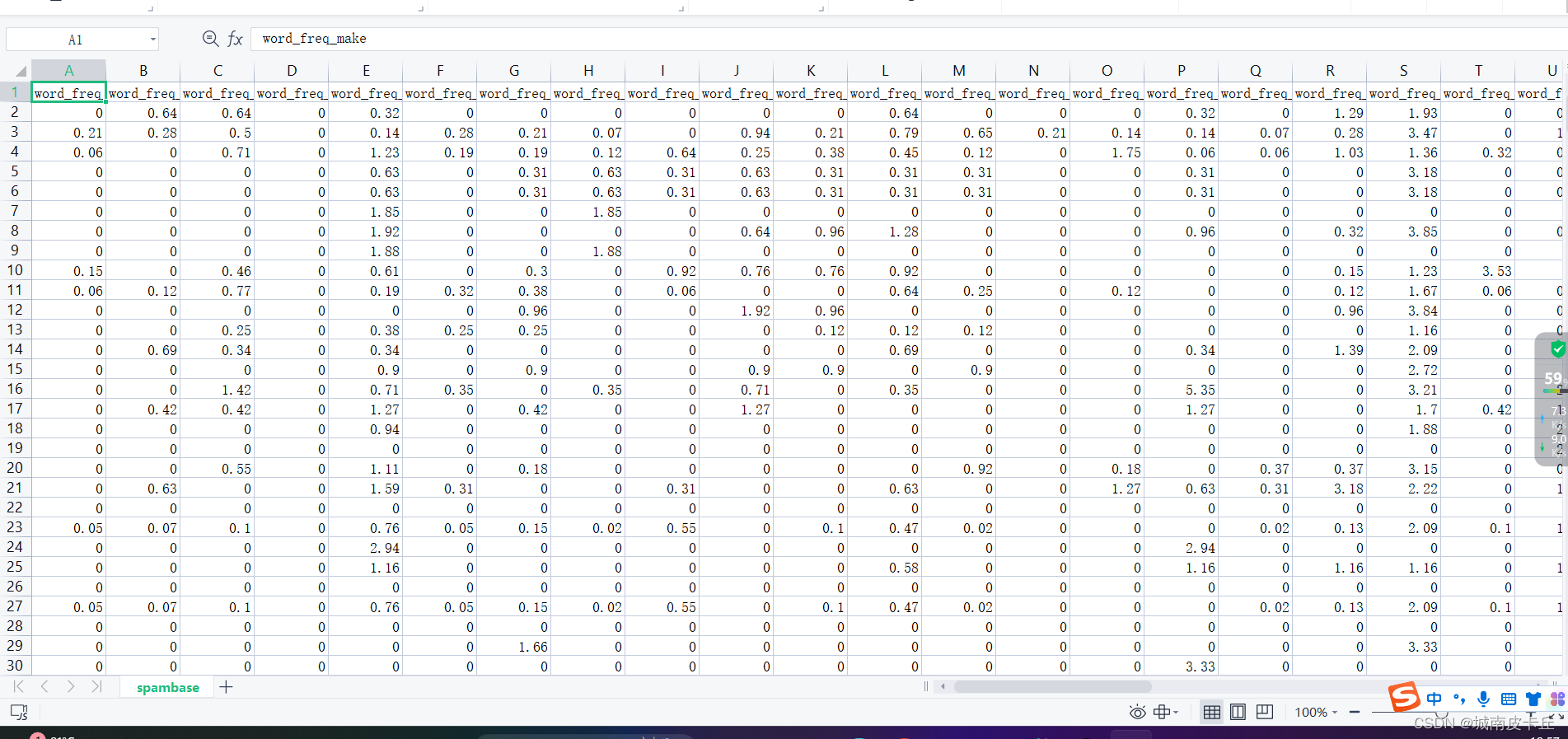Open the Sogou skin shirt icon
1568x739 pixels.
coord(1533,699)
